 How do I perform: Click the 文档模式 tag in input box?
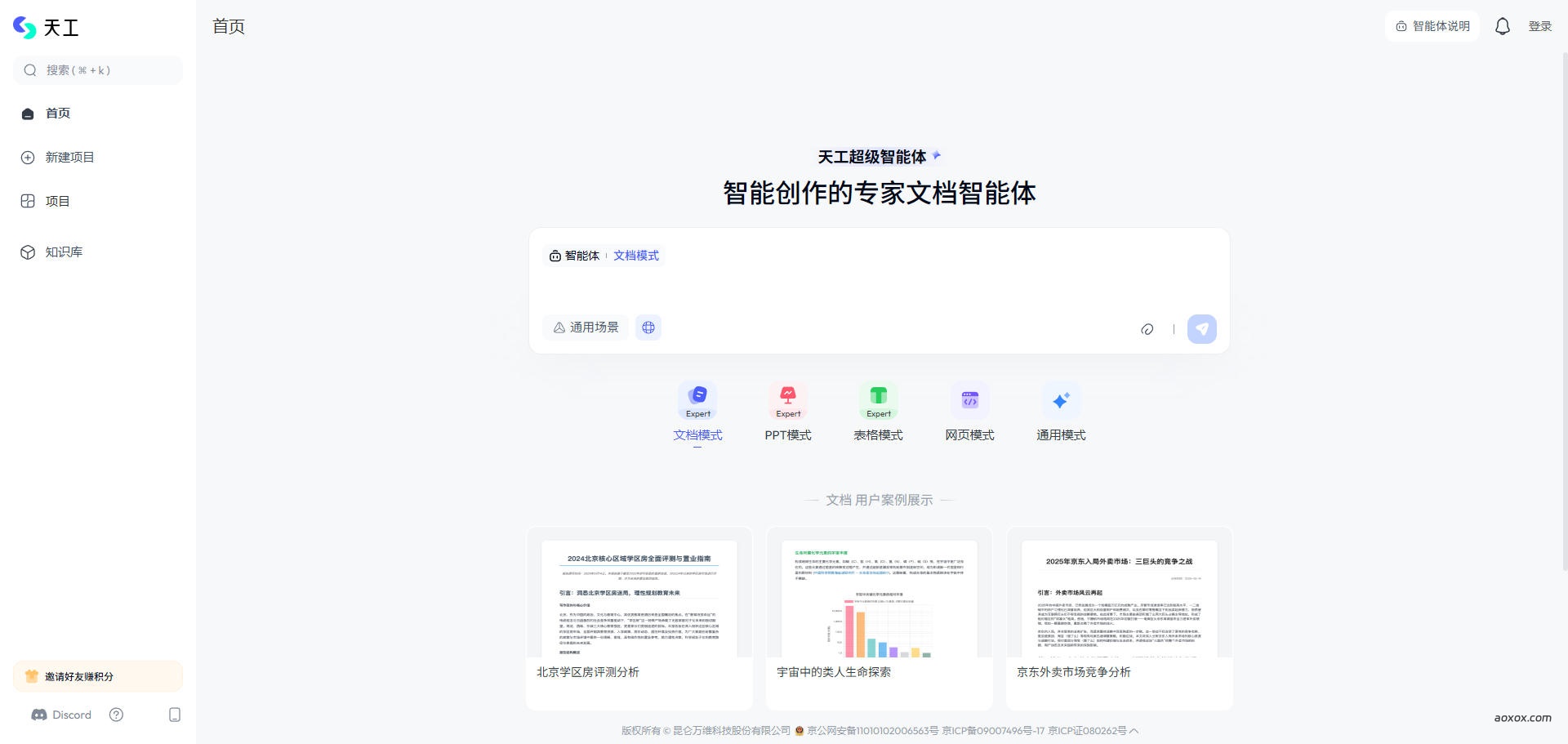[x=636, y=256]
